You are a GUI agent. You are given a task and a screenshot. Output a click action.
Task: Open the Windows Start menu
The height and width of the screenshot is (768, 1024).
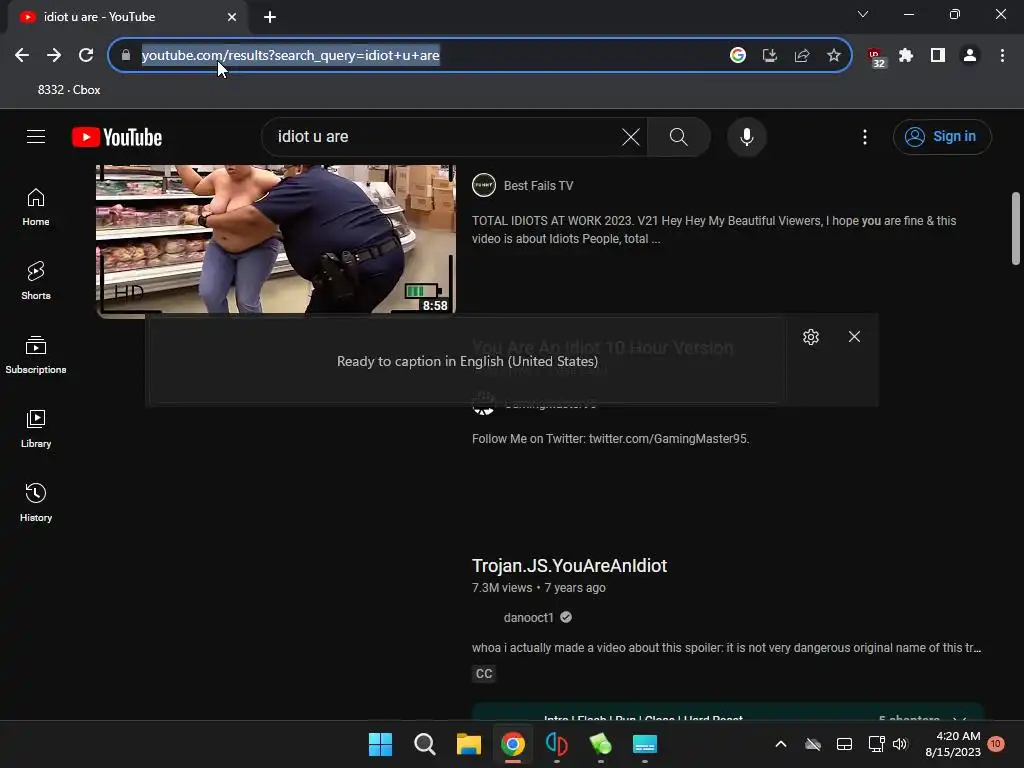coord(381,744)
